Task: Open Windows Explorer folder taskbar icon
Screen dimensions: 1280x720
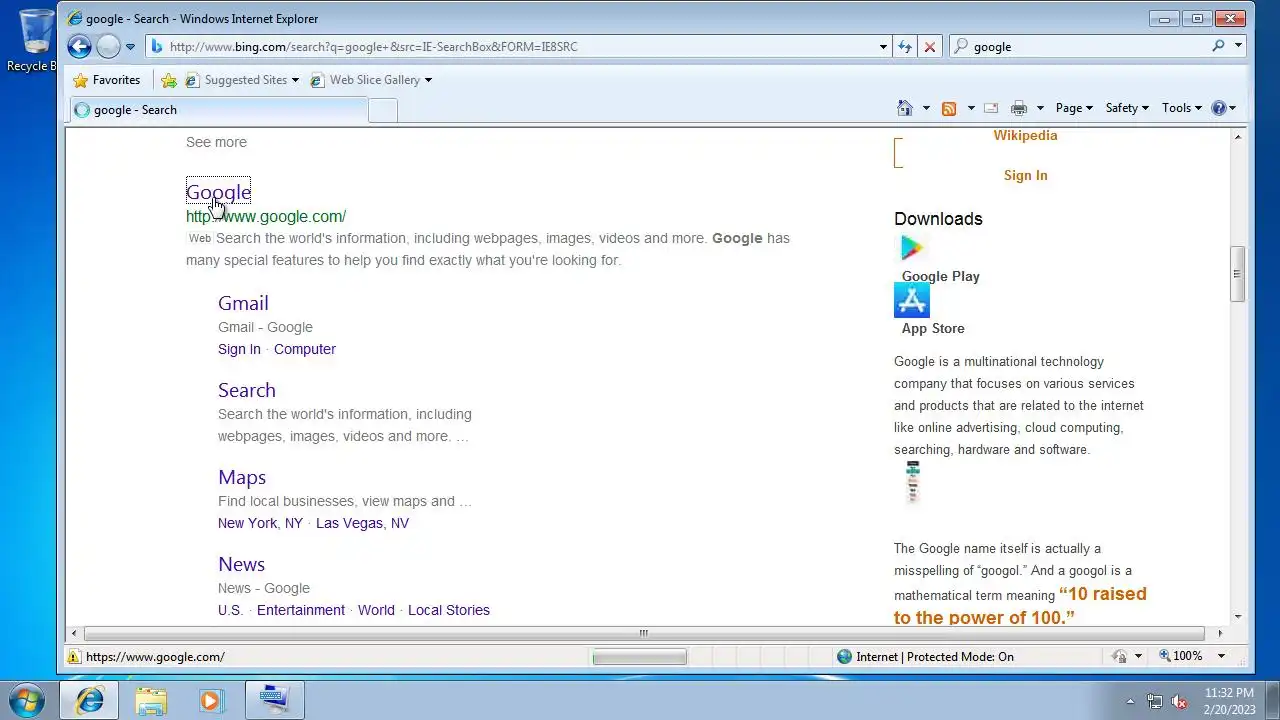Action: tap(151, 700)
